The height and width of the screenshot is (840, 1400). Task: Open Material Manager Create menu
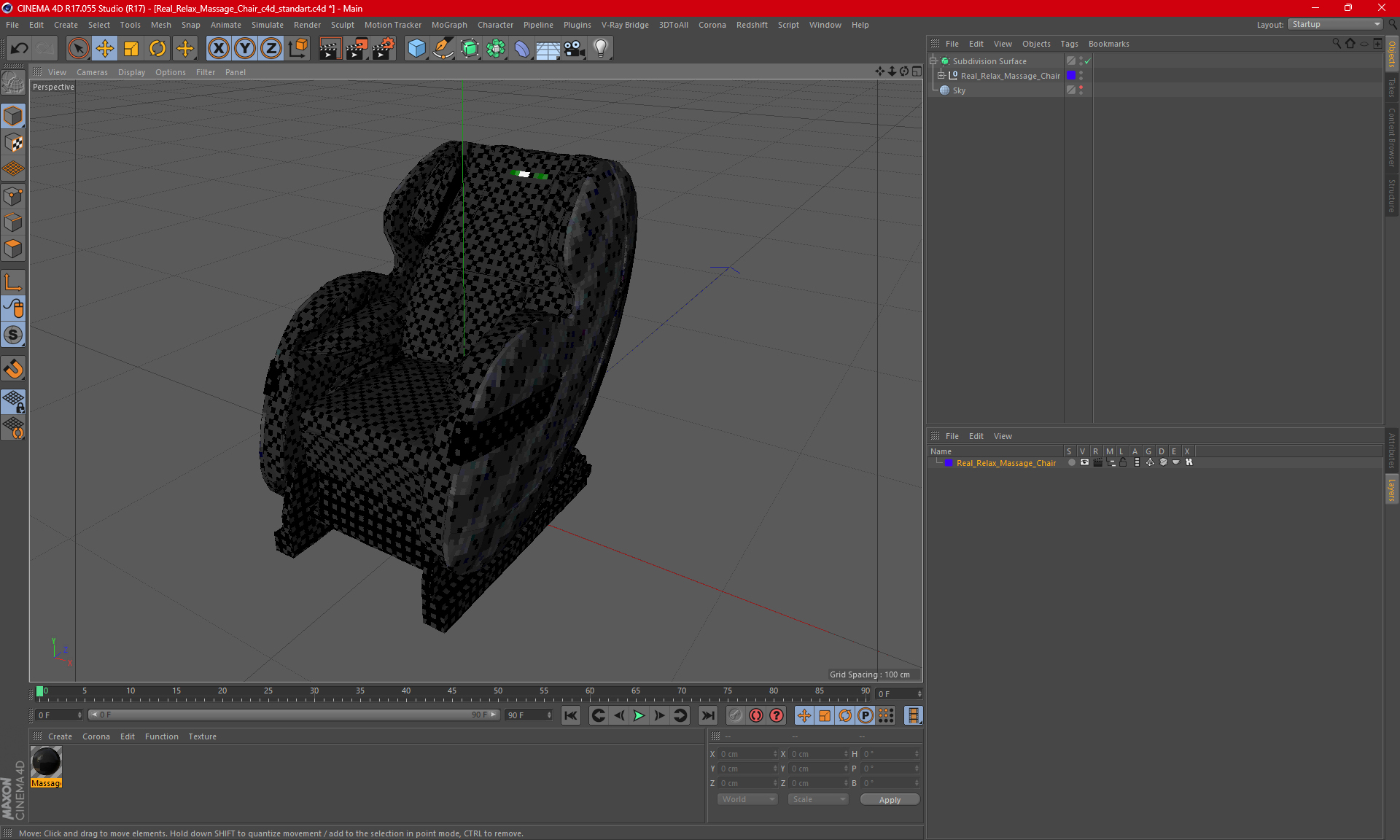point(60,736)
